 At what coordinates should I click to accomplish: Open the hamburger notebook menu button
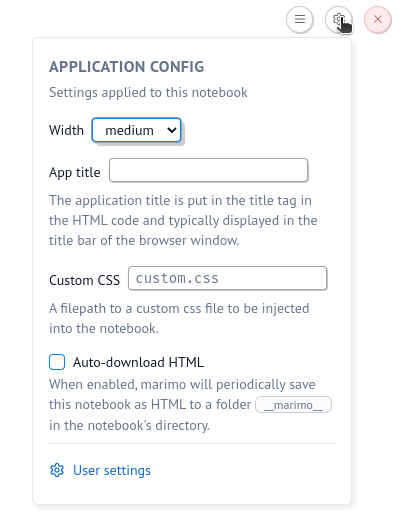[300, 19]
